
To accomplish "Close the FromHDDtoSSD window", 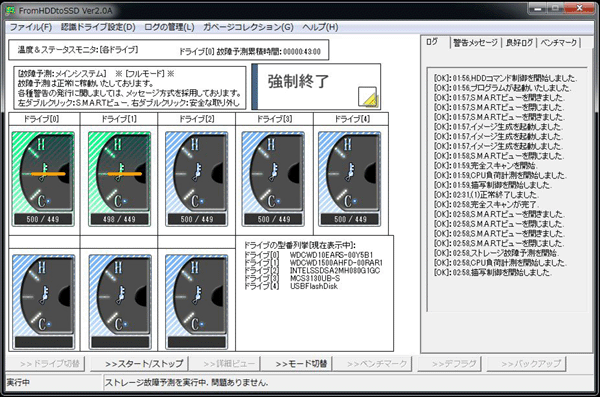I will (x=579, y=8).
